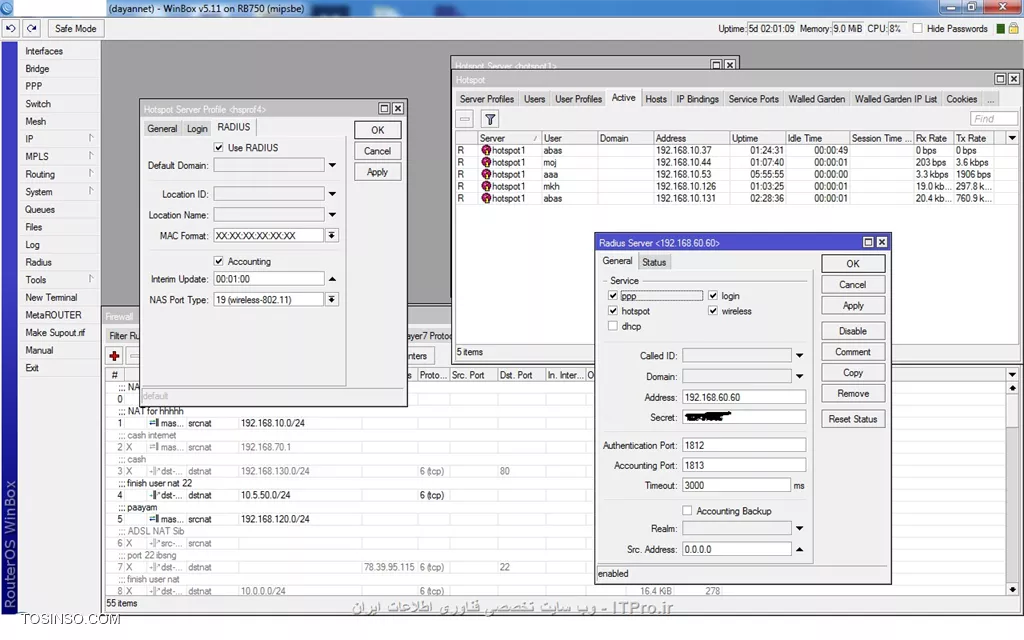Screen dimensions: 1024x640
Task: Open the NAS Port Type dropdown
Action: 332,299
